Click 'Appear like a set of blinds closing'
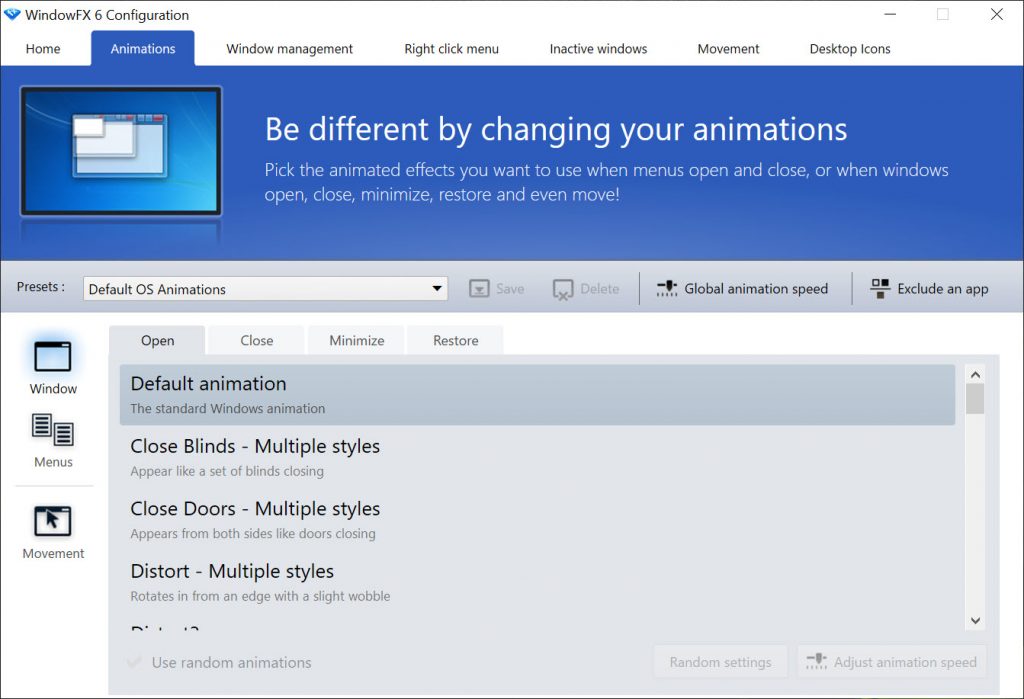Screen dimensions: 1024x699 click(x=227, y=471)
